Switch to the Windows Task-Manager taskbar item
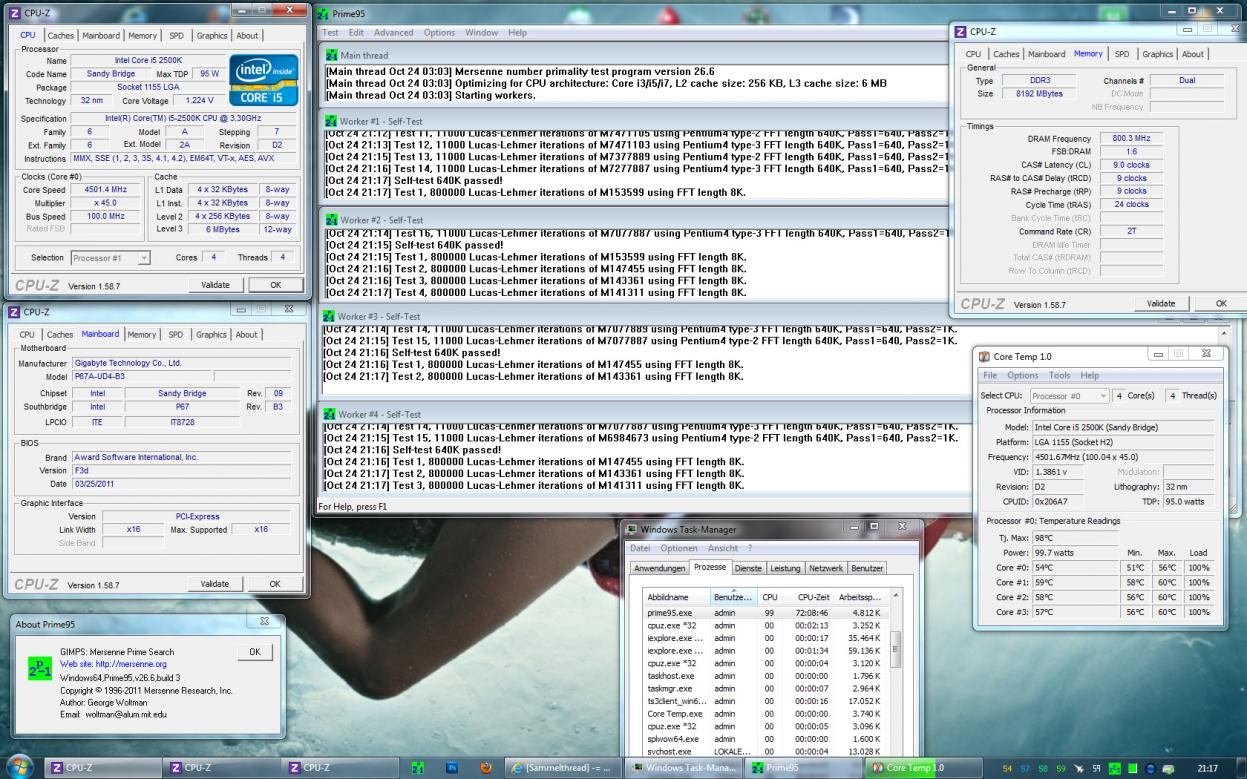 (x=684, y=767)
